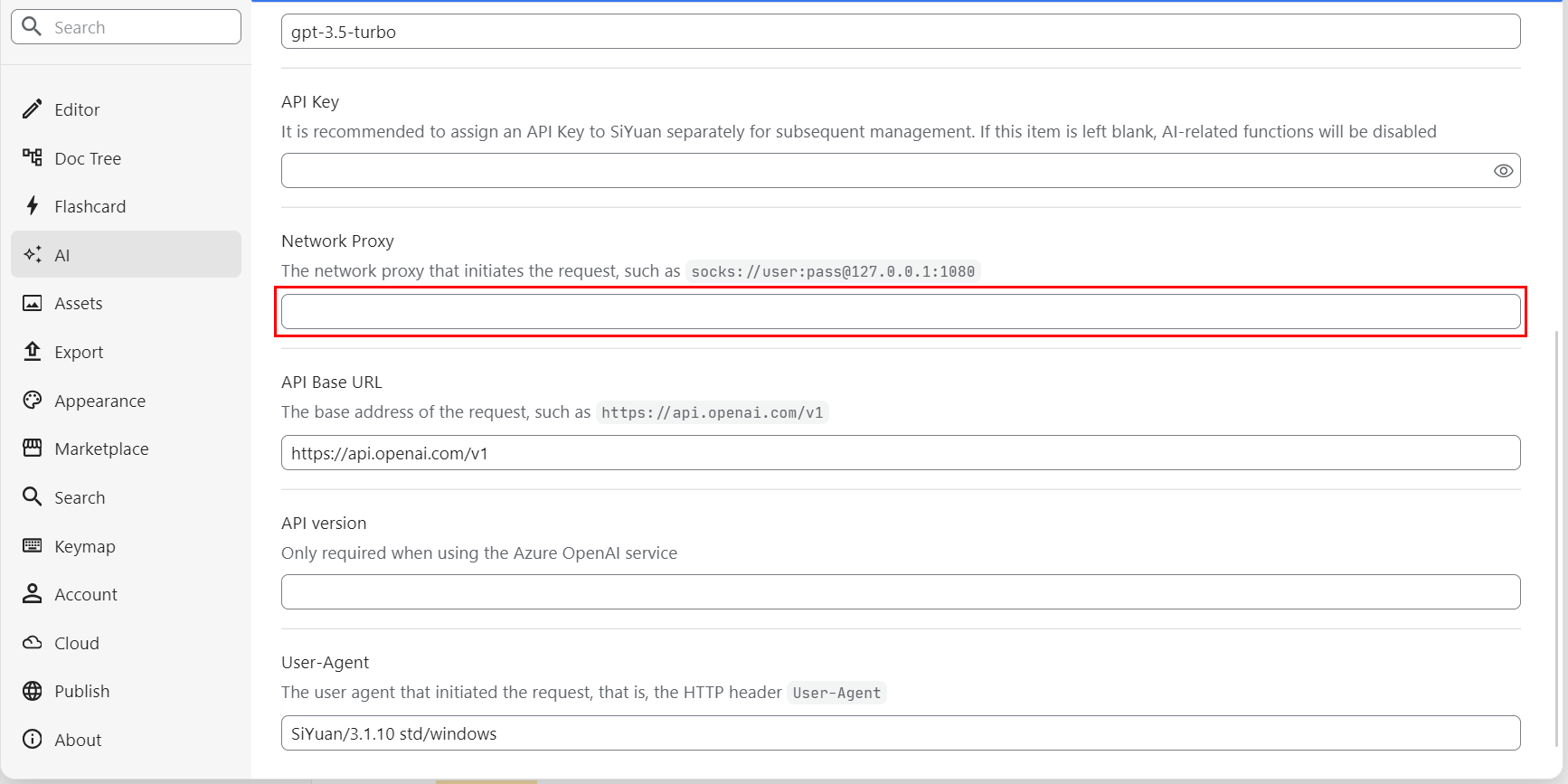This screenshot has height=784, width=1568.
Task: Focus the Network Proxy input field
Action: pyautogui.click(x=900, y=312)
